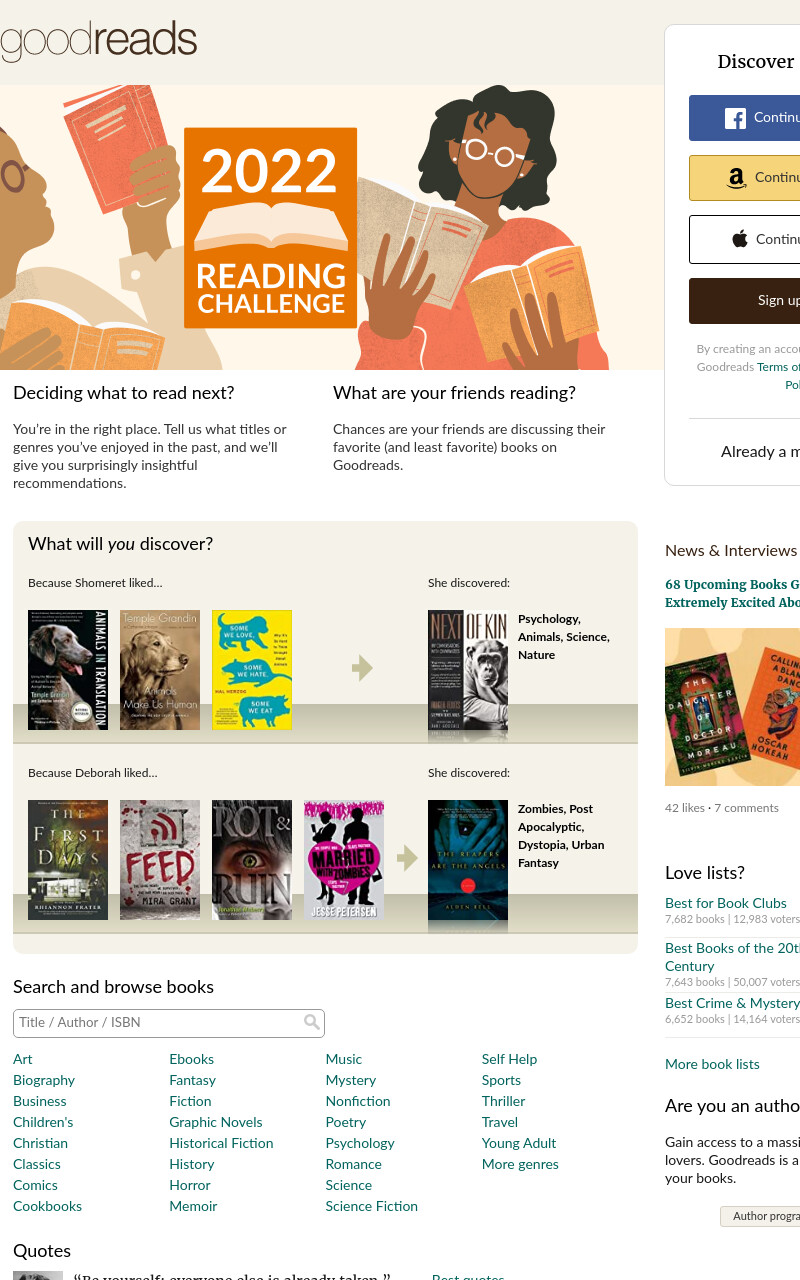Viewport: 800px width, 1280px height.
Task: Continue with Facebook icon button
Action: click(x=744, y=118)
